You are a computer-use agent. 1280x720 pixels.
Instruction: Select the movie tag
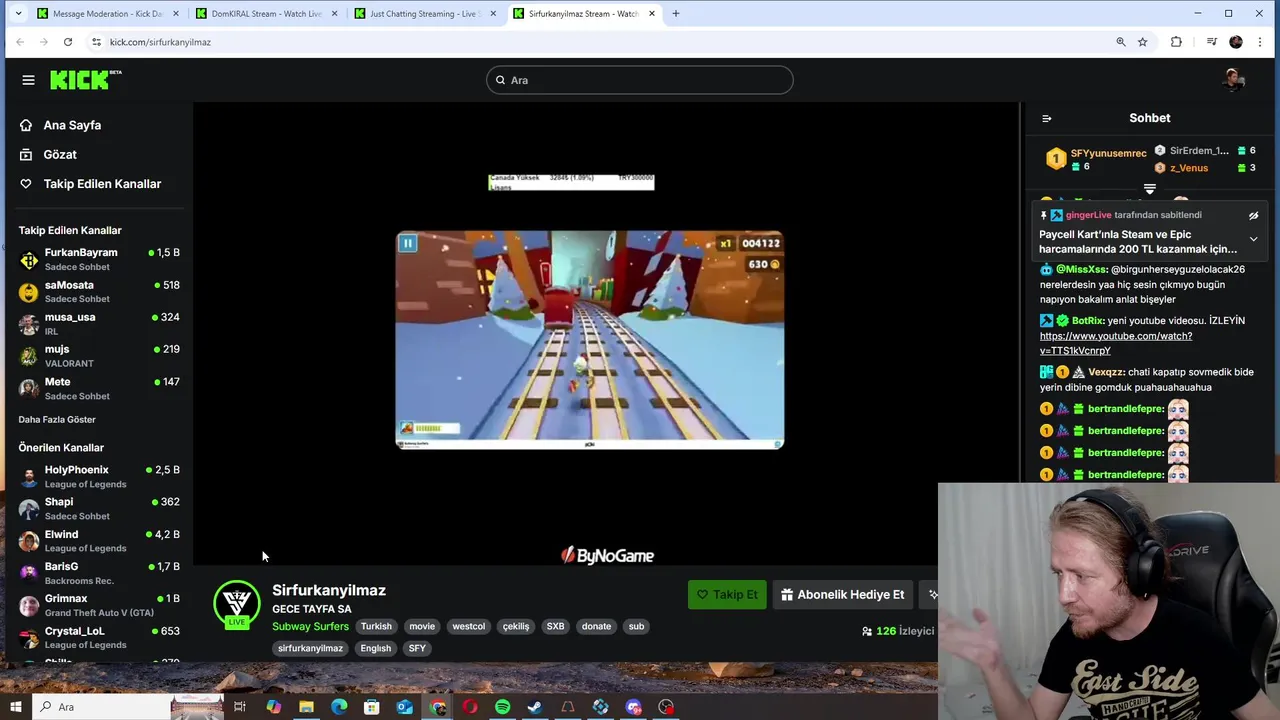[x=422, y=626]
